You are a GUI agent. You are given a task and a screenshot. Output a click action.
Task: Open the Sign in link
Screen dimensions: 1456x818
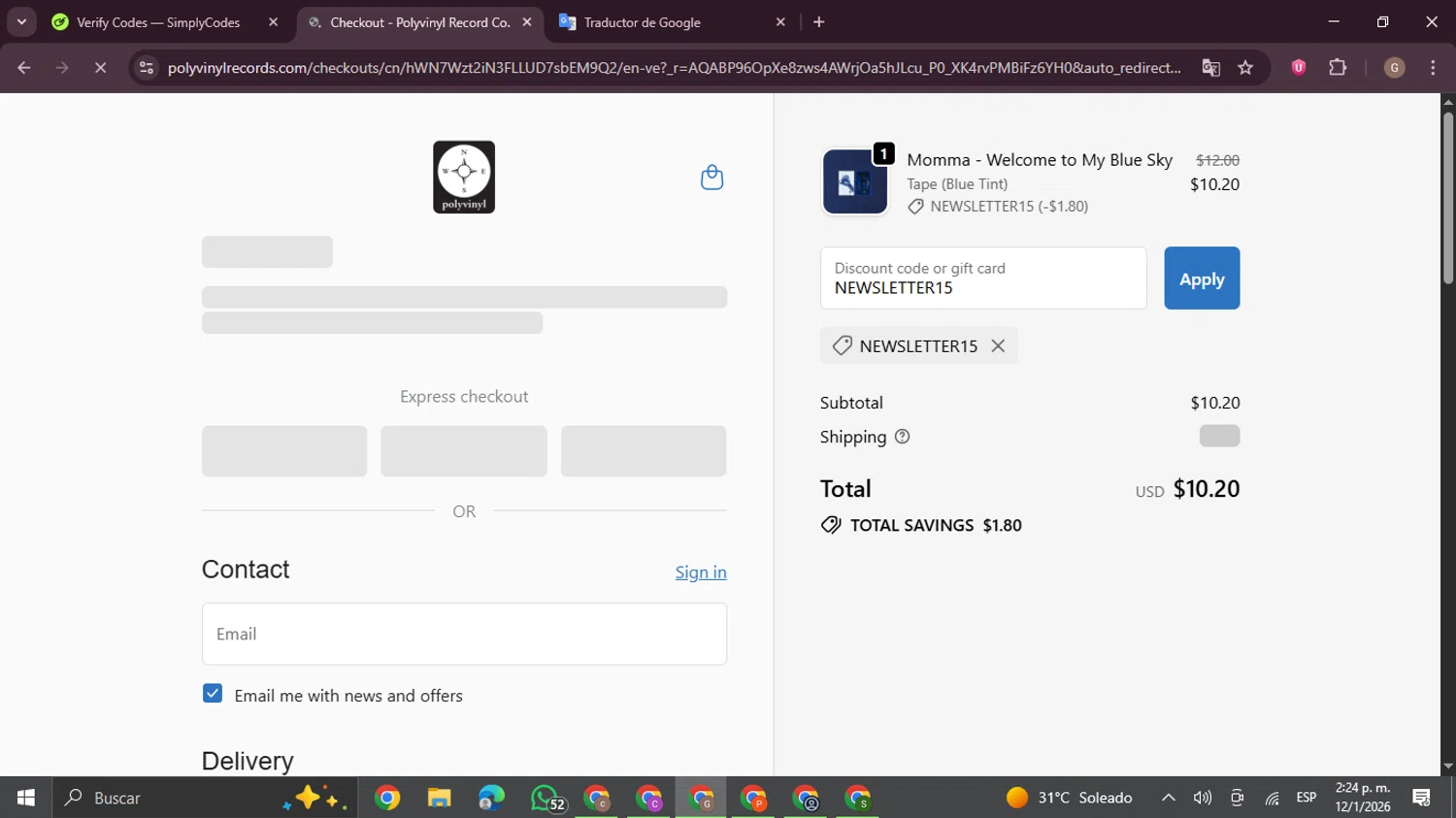(x=701, y=573)
